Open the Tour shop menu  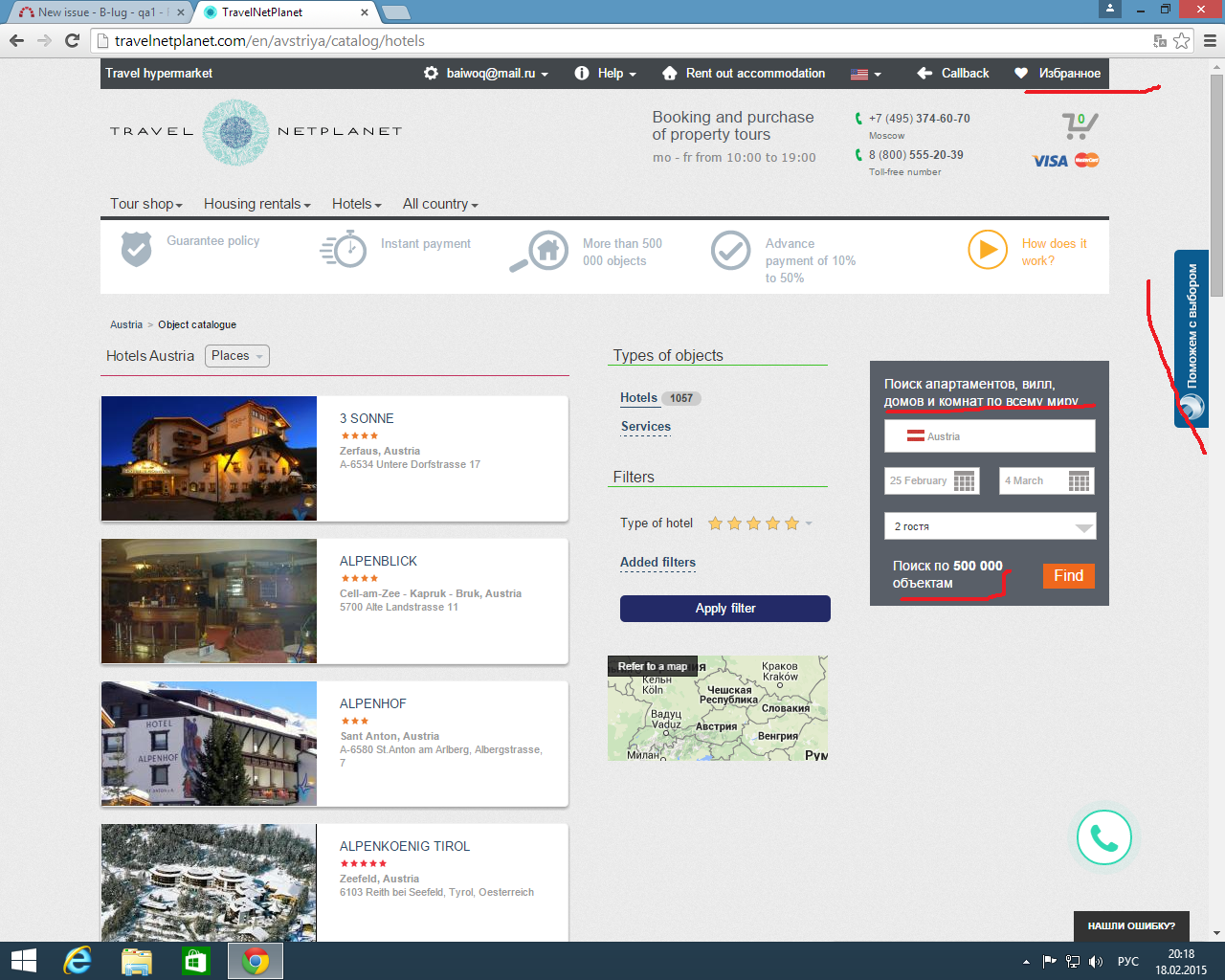(145, 204)
